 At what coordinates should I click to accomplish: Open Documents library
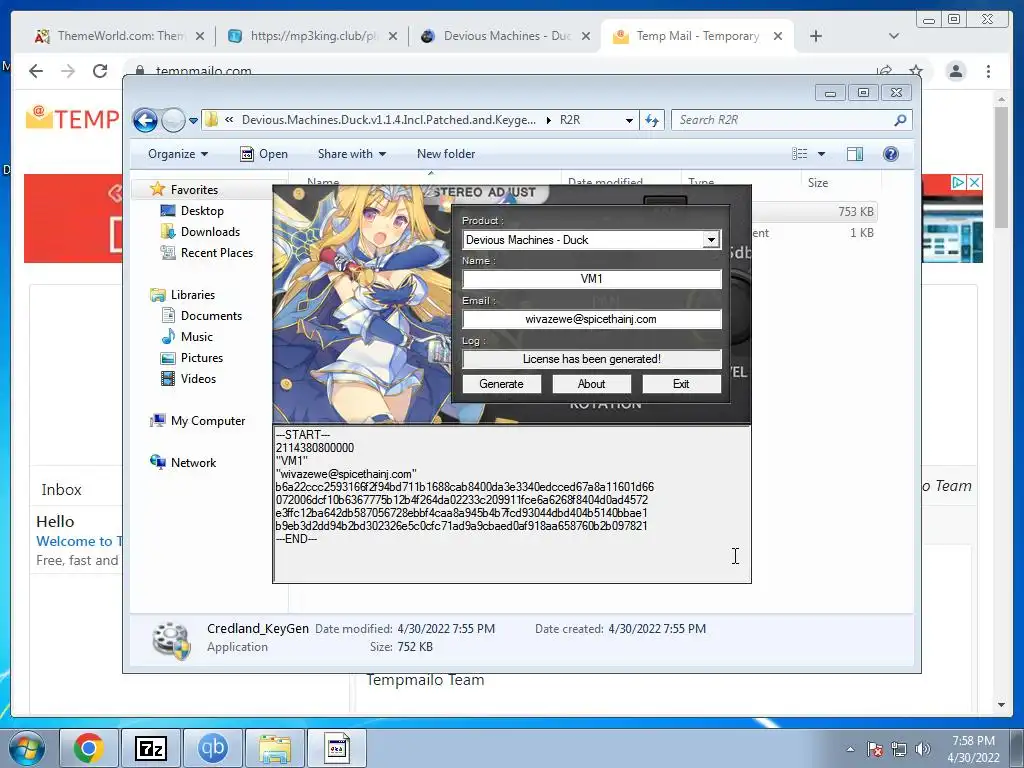211,316
